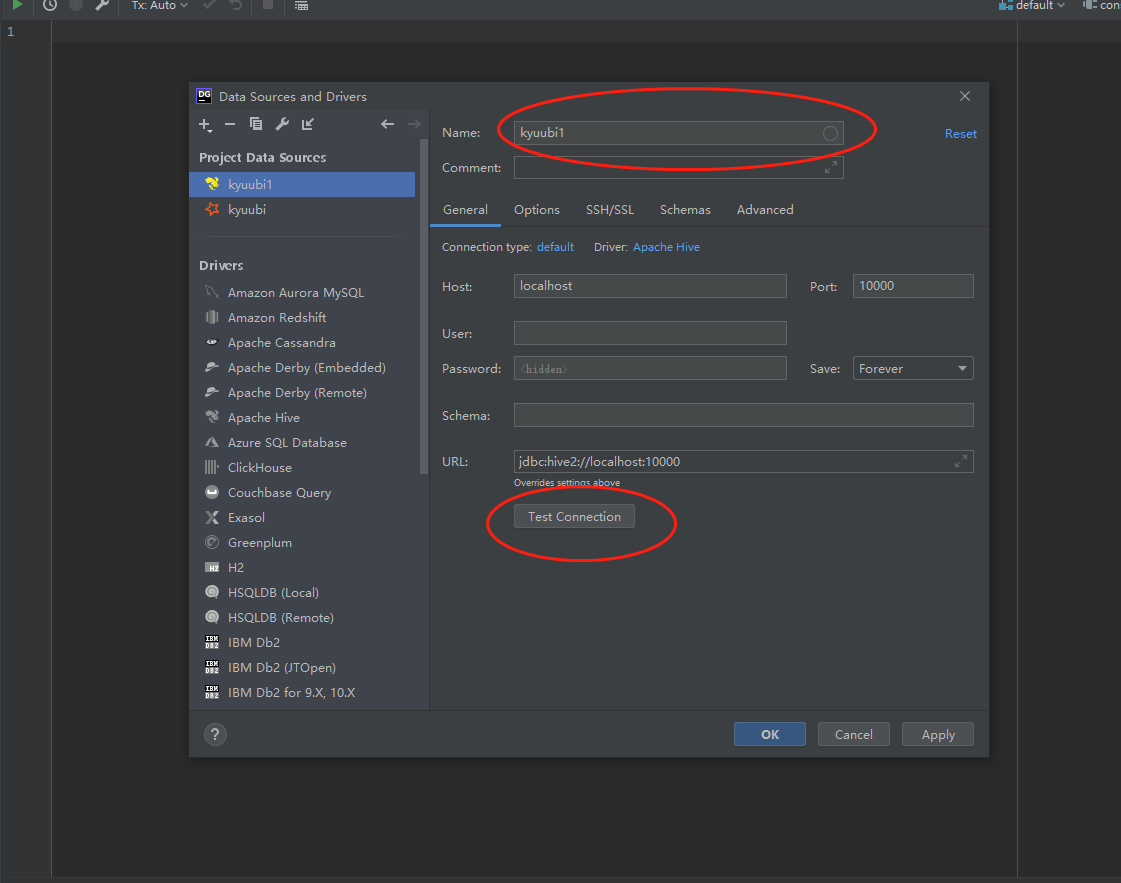The height and width of the screenshot is (883, 1121).
Task: Navigate back with the left arrow icon
Action: [388, 124]
